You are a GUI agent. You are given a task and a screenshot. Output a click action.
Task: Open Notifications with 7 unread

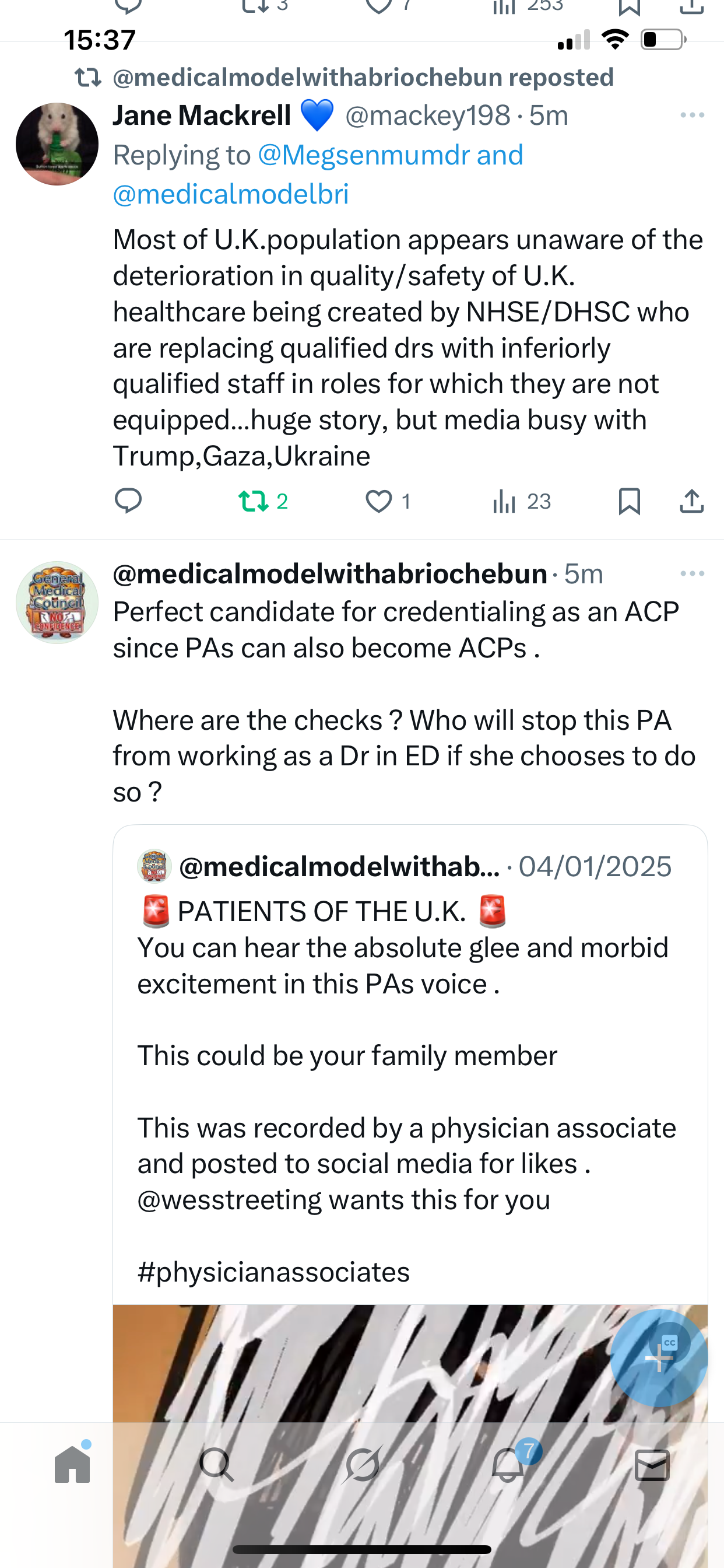tap(507, 1465)
